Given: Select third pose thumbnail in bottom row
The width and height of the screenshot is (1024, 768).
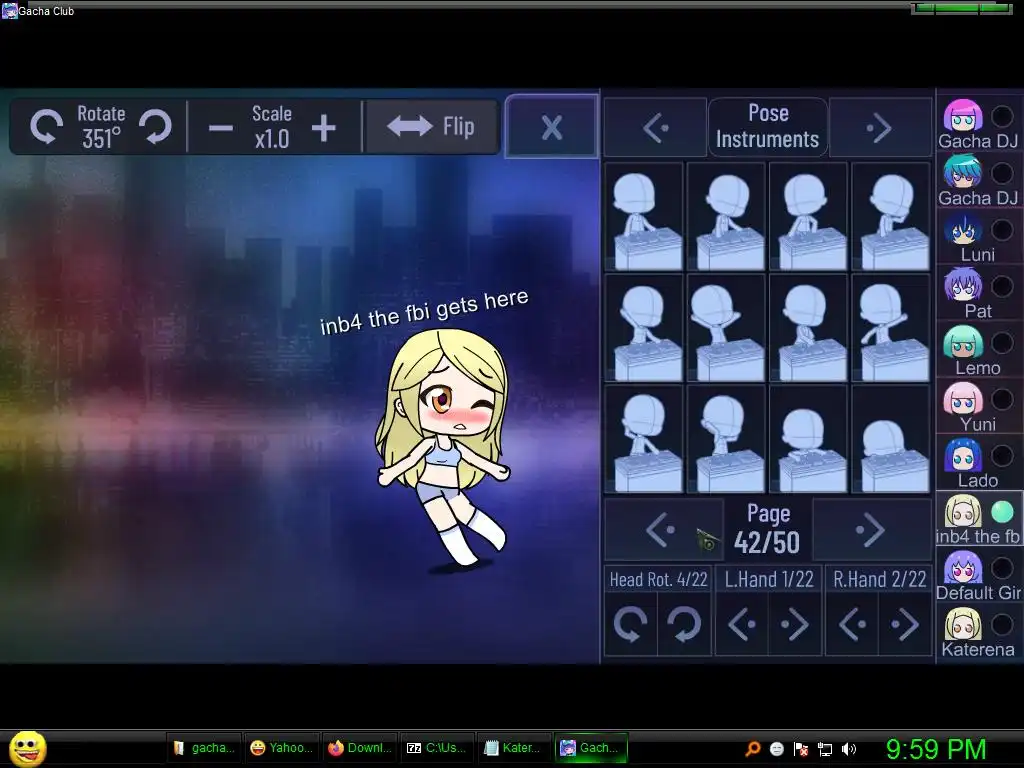Looking at the screenshot, I should [808, 439].
